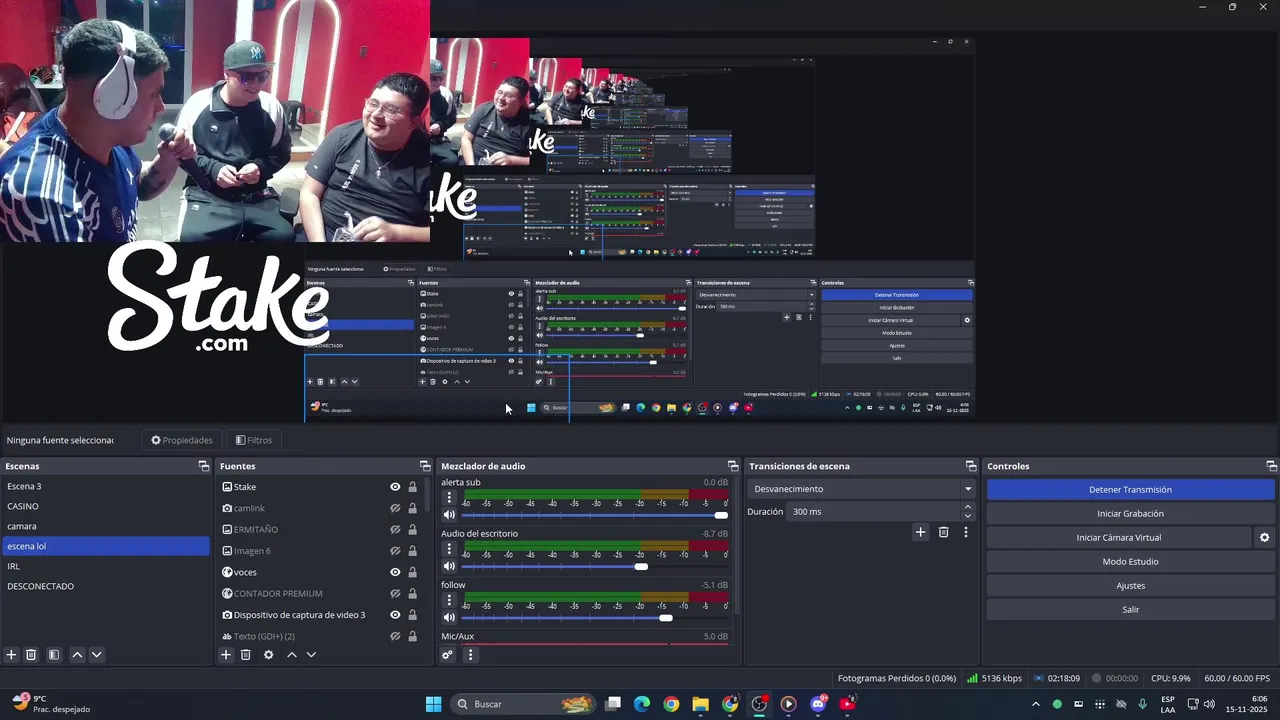Open advanced audio properties gear icon

click(x=447, y=655)
